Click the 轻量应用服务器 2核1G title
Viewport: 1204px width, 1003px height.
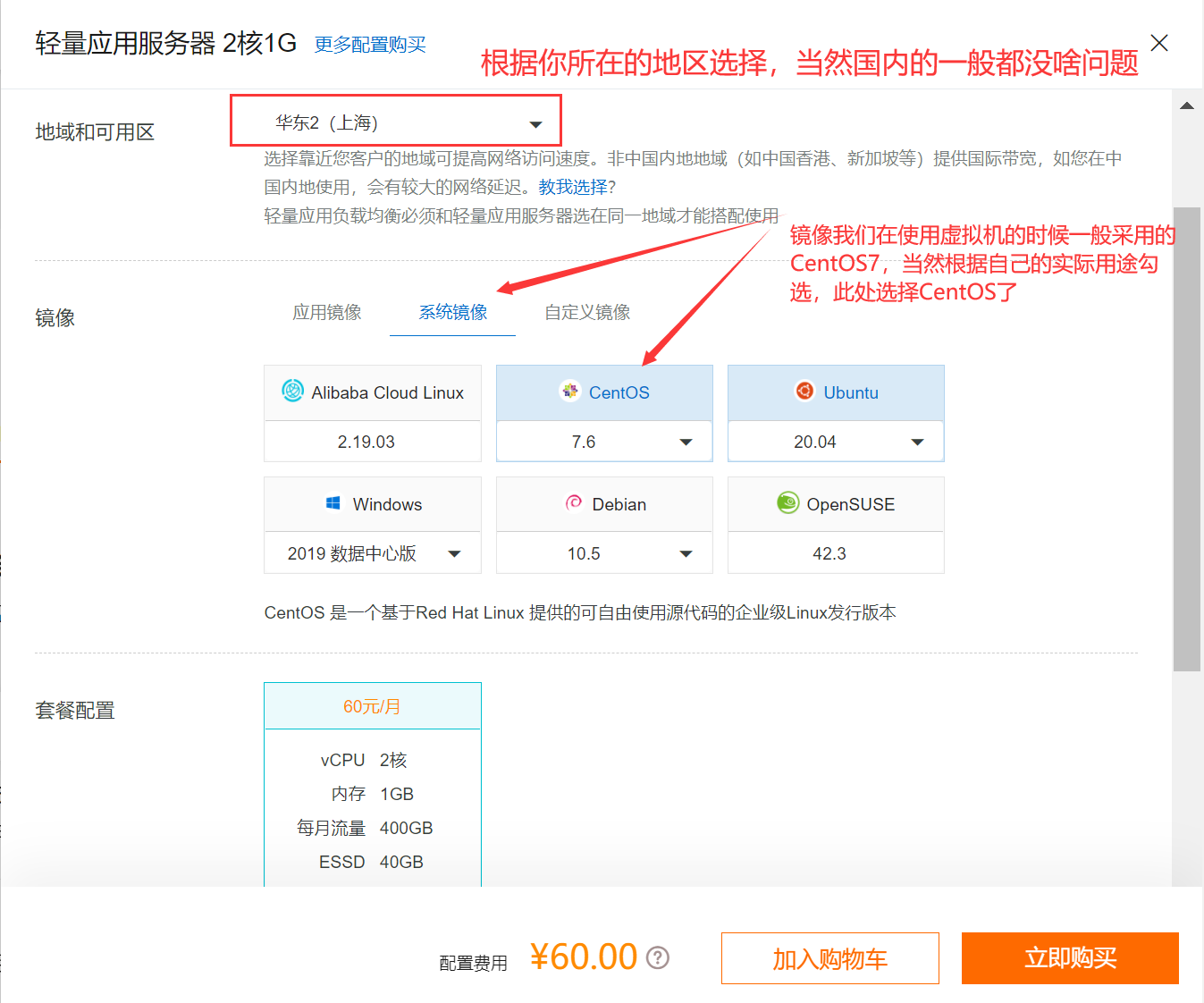click(166, 43)
